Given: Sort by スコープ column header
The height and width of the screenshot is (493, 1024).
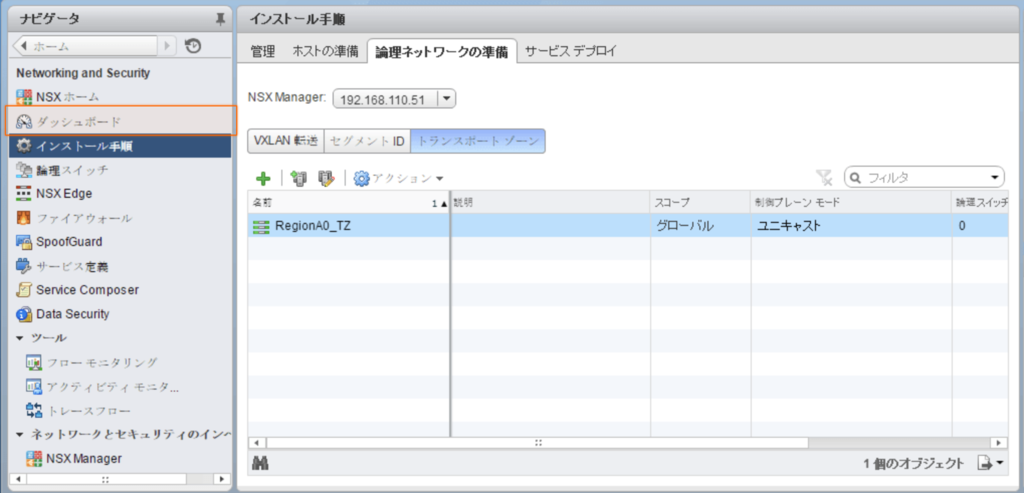Looking at the screenshot, I should (x=699, y=202).
